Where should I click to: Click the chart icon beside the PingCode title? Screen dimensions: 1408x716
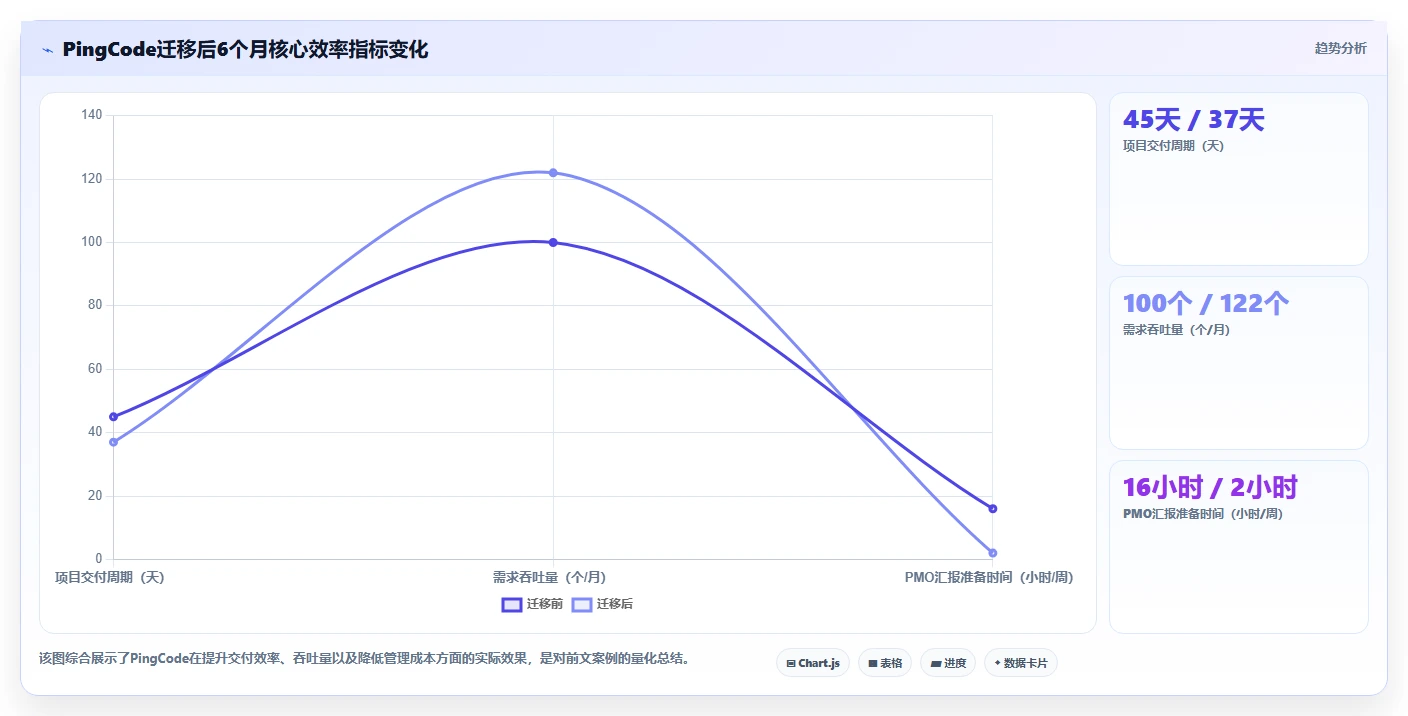pos(47,50)
